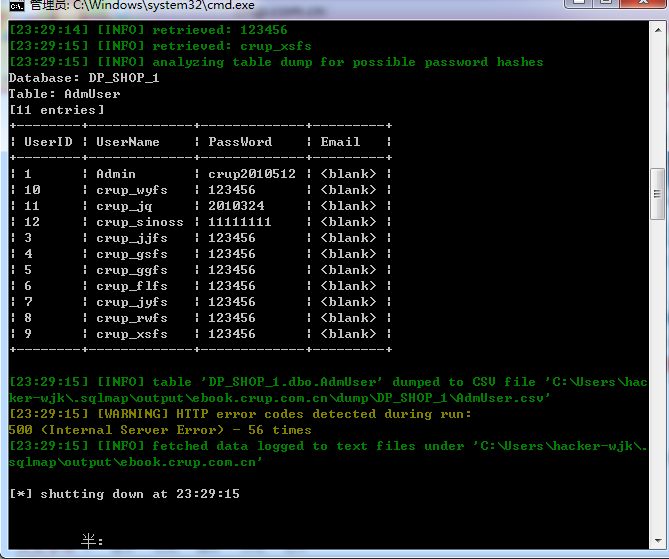Click 'sqlmap\output\ebook.crup.com.cn' final path line
This screenshot has width=669, height=559.
click(x=136, y=462)
